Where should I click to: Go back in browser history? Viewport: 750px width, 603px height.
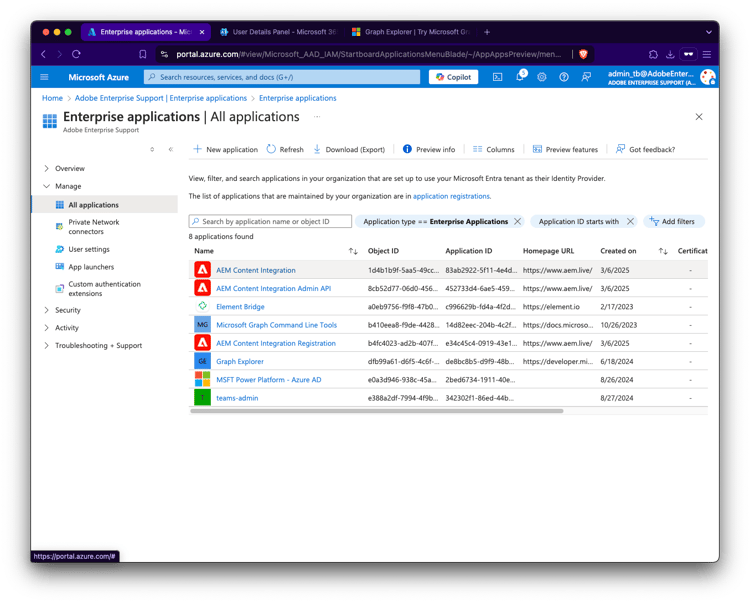44,54
